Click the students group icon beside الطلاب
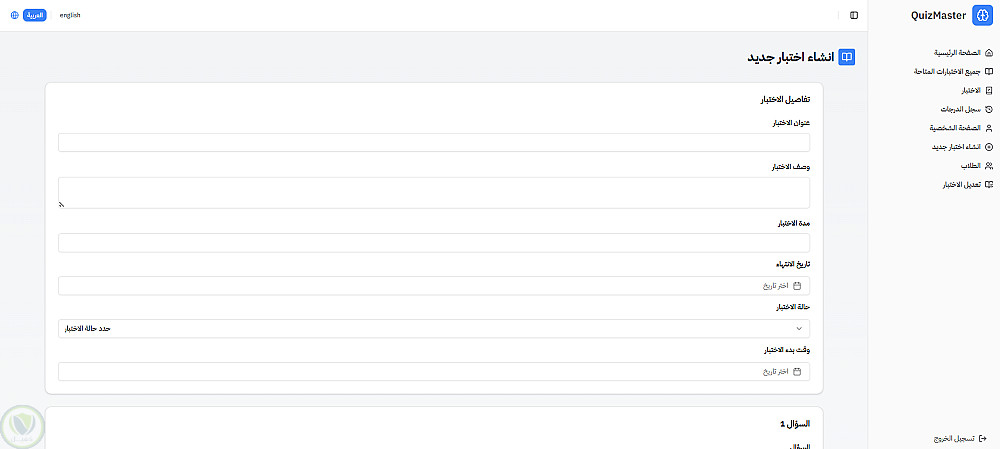Image resolution: width=1000 pixels, height=449 pixels. point(989,166)
